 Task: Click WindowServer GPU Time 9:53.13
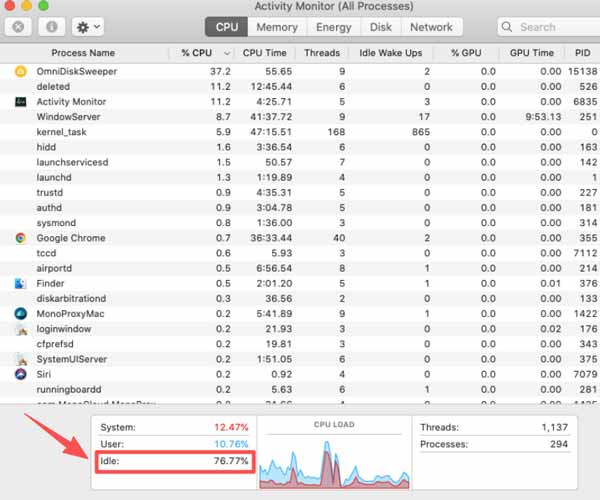coord(543,117)
